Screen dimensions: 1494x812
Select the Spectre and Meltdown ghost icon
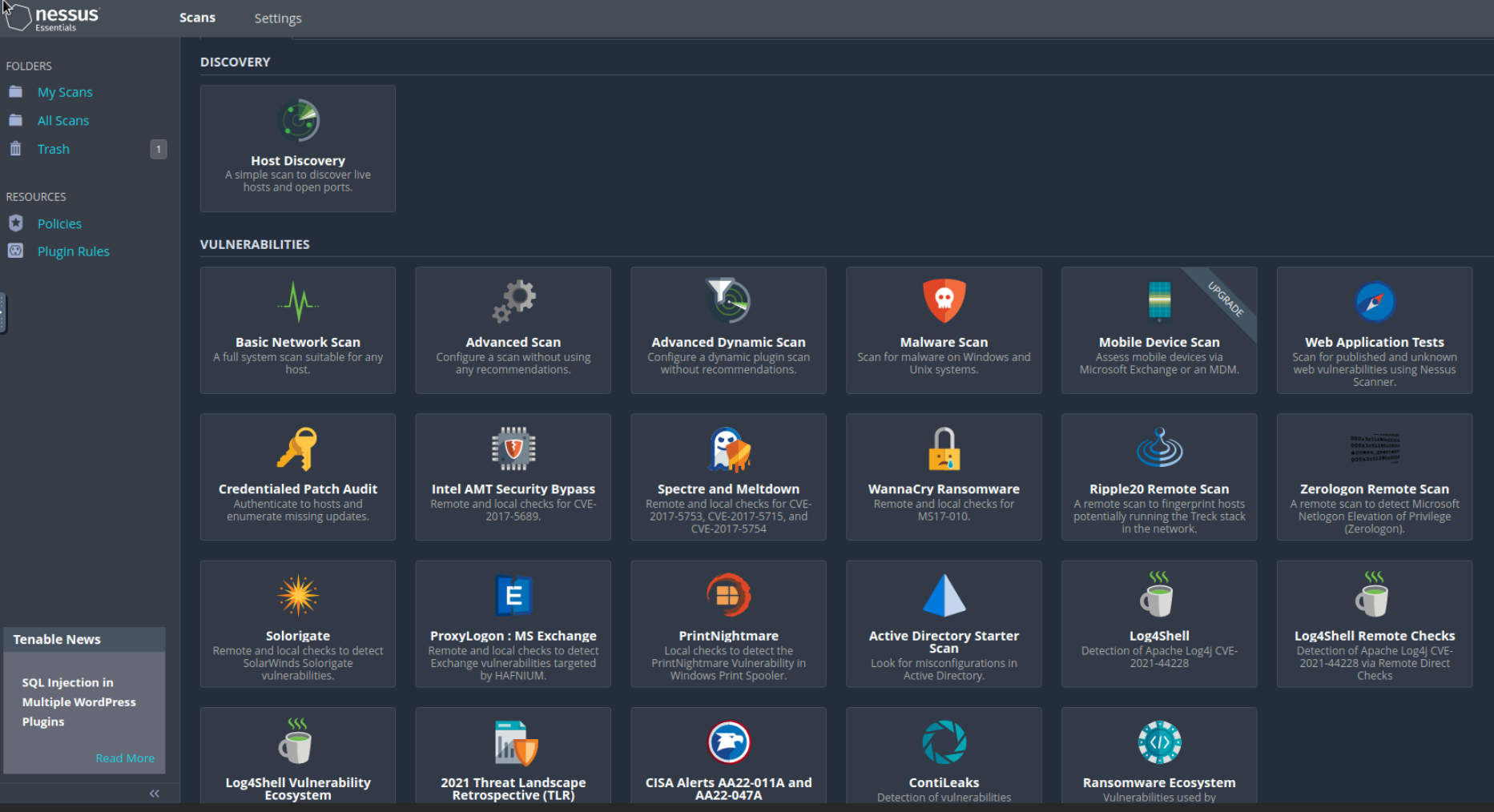pos(728,449)
